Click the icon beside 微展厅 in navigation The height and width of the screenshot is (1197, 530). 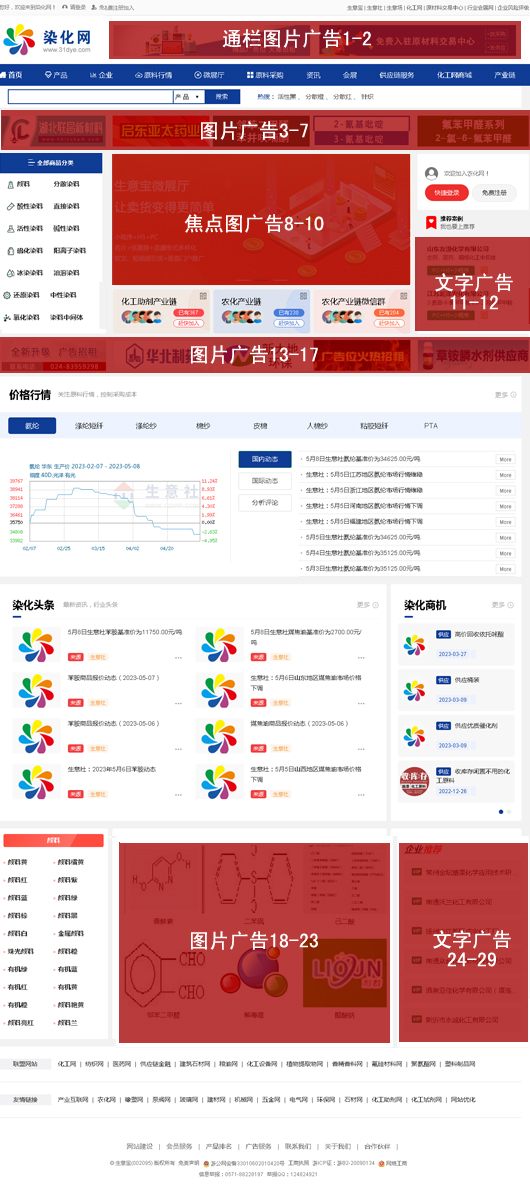(x=198, y=75)
